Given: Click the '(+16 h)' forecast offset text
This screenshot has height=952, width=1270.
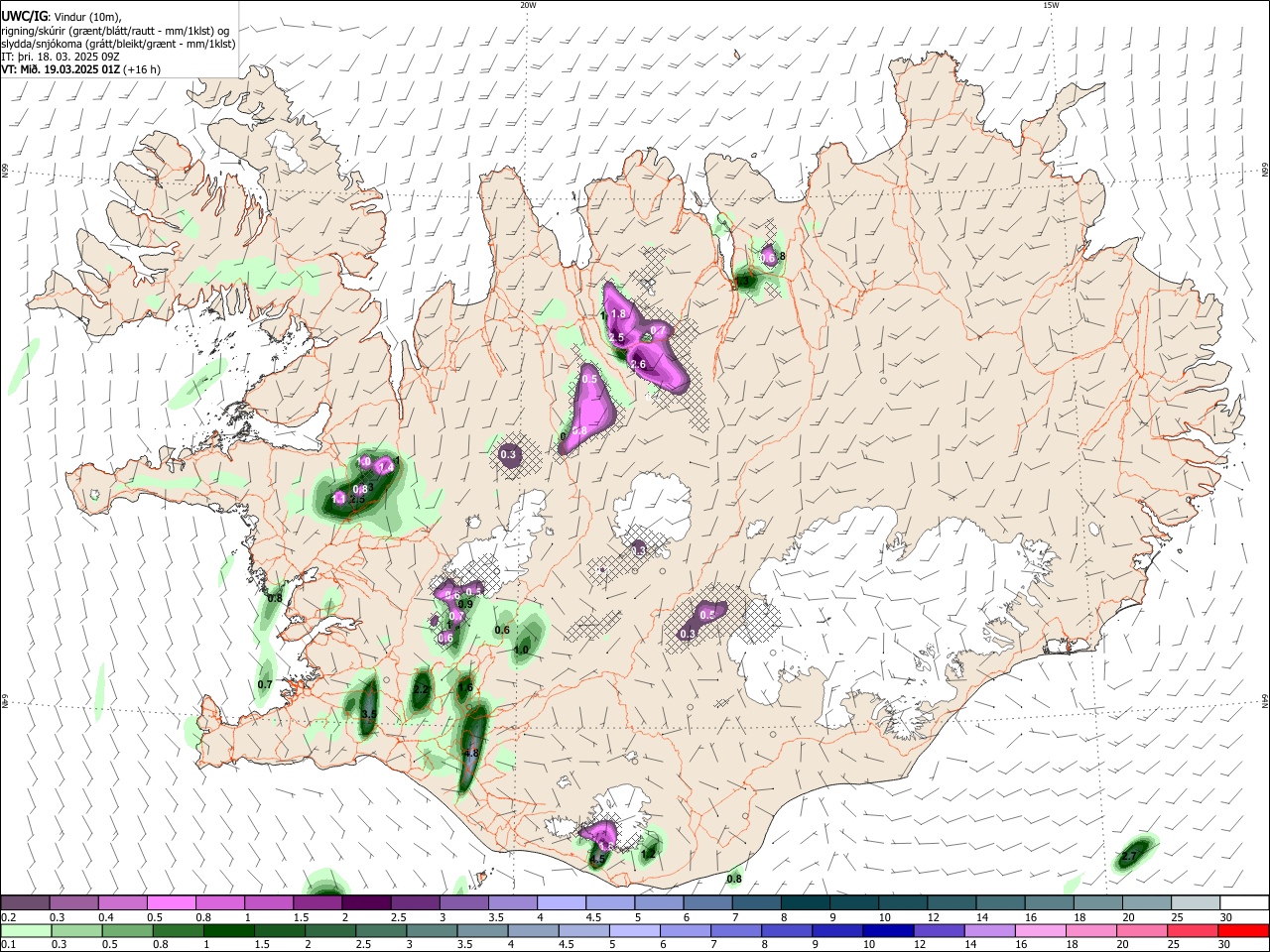Looking at the screenshot, I should 142,69.
